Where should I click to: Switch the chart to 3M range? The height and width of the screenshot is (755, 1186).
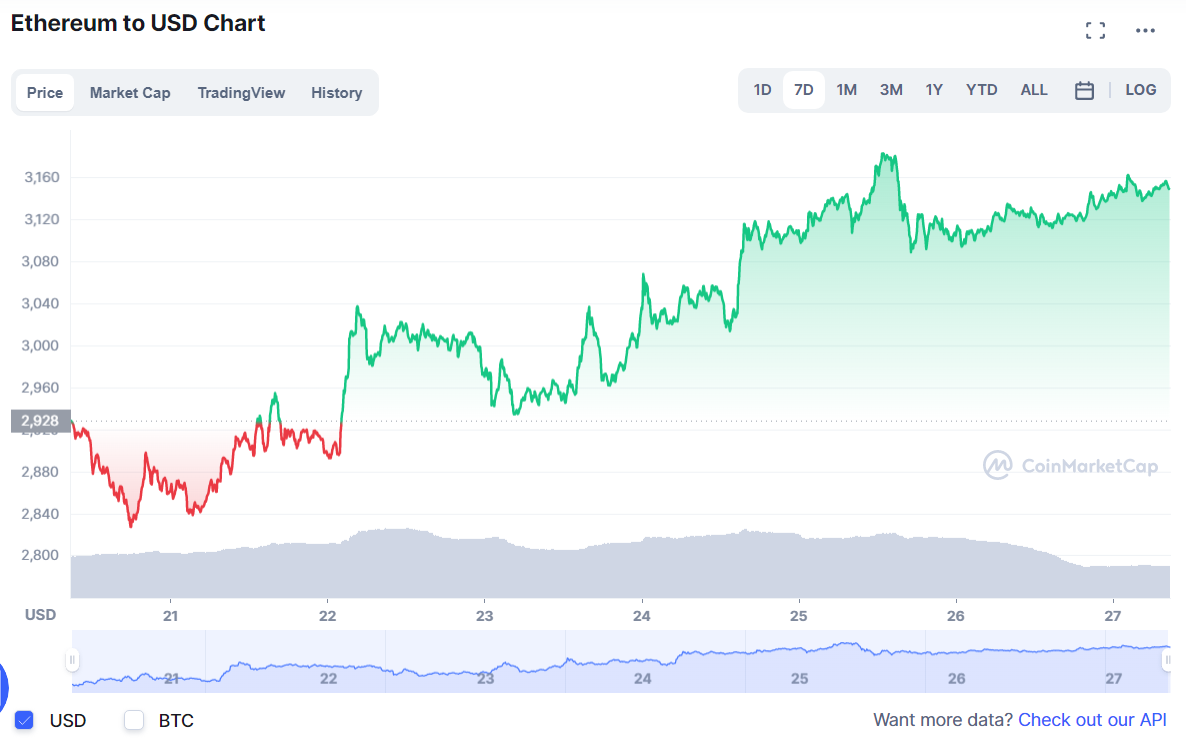coord(891,90)
